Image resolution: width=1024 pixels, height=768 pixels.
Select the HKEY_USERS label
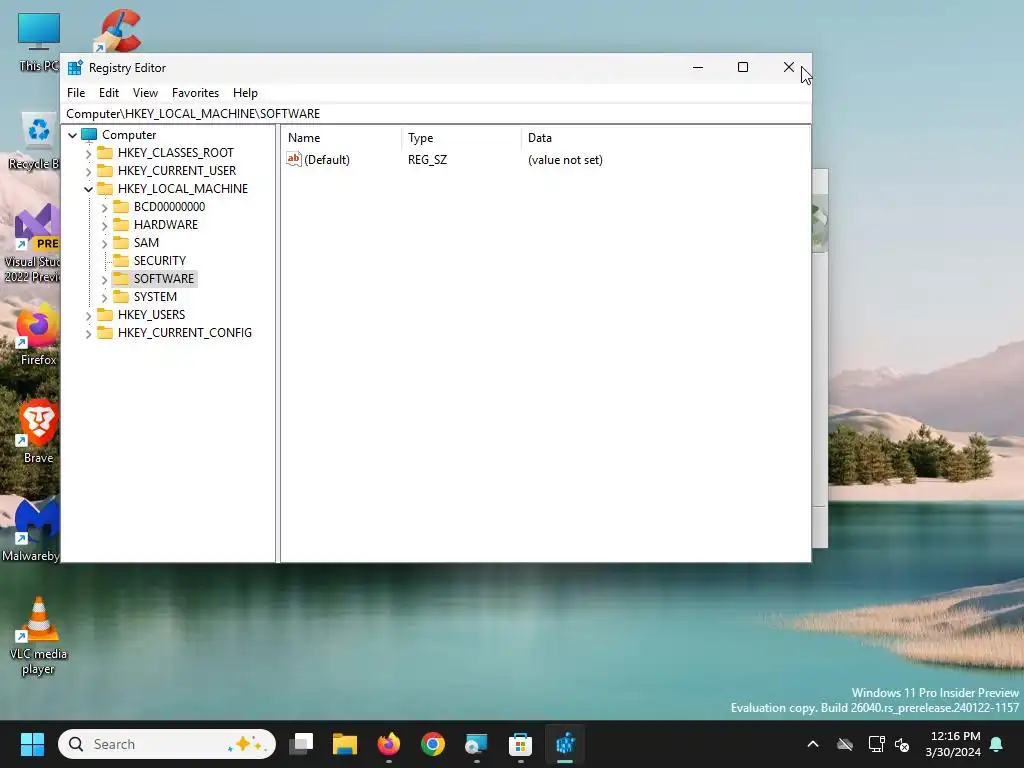click(x=152, y=315)
